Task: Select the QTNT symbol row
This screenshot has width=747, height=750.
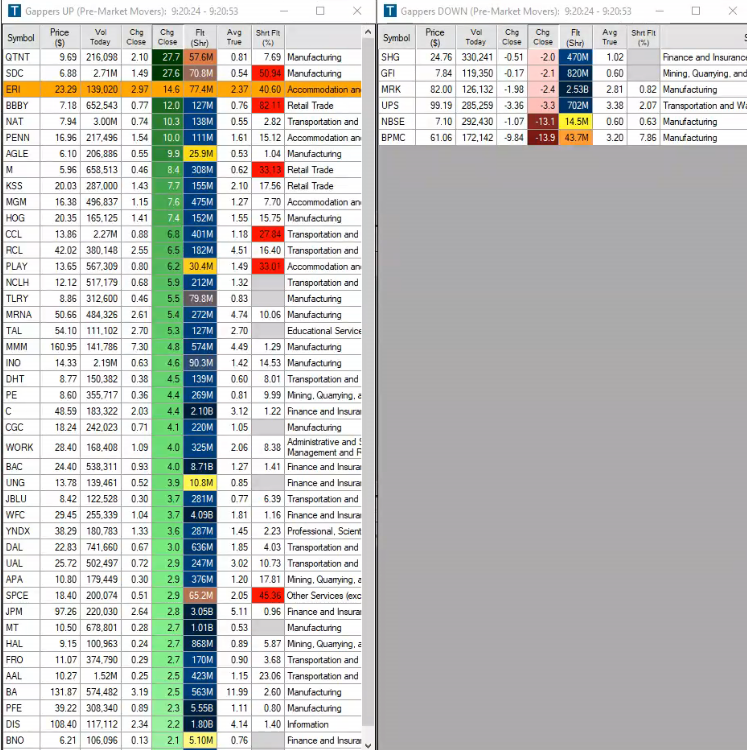Action: (x=182, y=57)
